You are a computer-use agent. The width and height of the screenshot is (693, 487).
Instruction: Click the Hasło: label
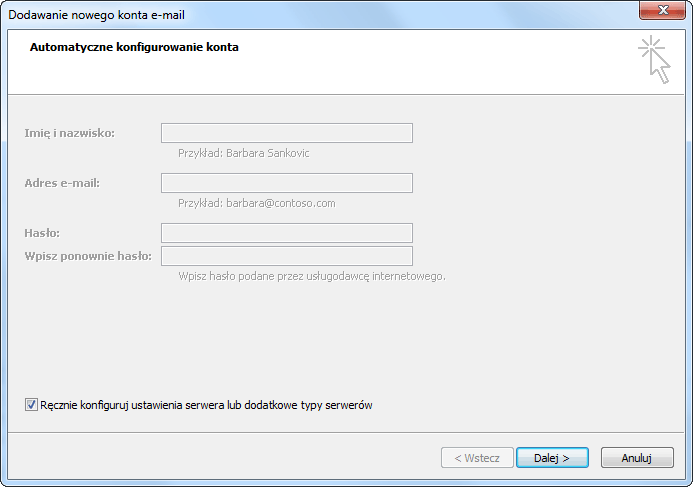pyautogui.click(x=42, y=233)
